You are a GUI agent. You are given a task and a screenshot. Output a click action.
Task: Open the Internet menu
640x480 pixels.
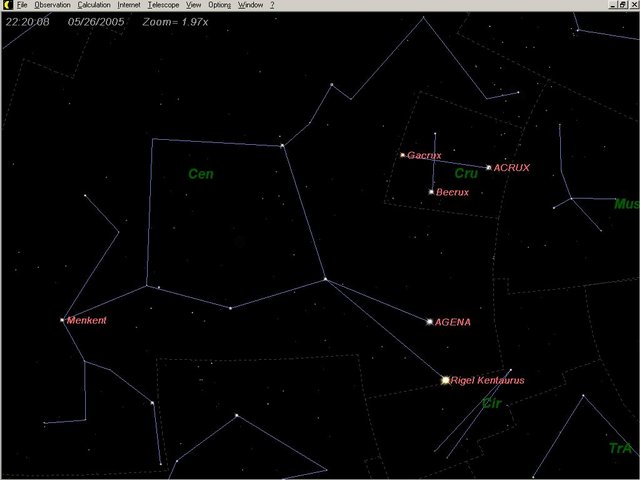(x=129, y=5)
